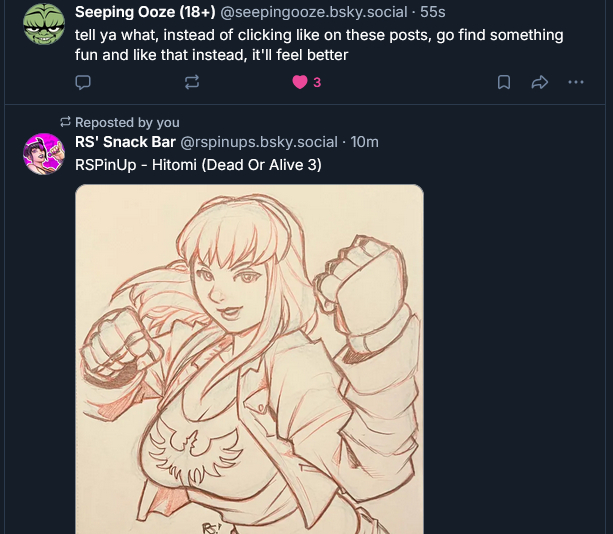Bookmark the Seeping Ooze post
Viewport: 613px width, 534px height.
coord(505,82)
